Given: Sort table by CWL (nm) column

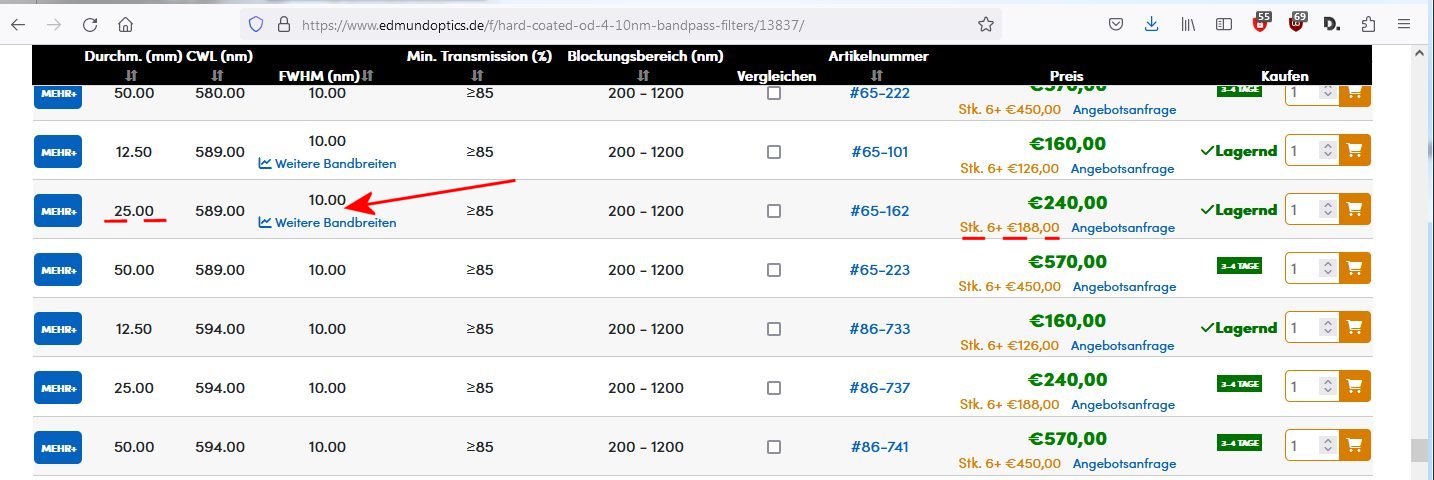Looking at the screenshot, I should click(218, 75).
